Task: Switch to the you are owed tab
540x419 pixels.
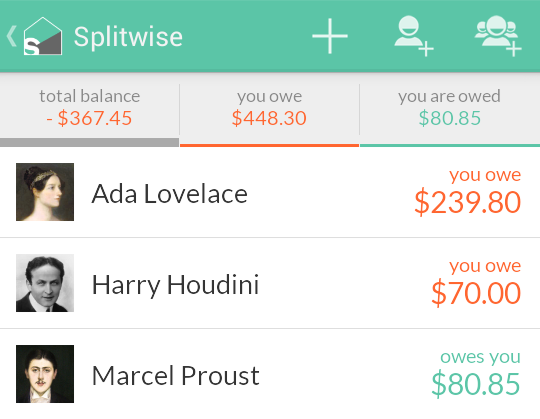Action: tap(450, 110)
